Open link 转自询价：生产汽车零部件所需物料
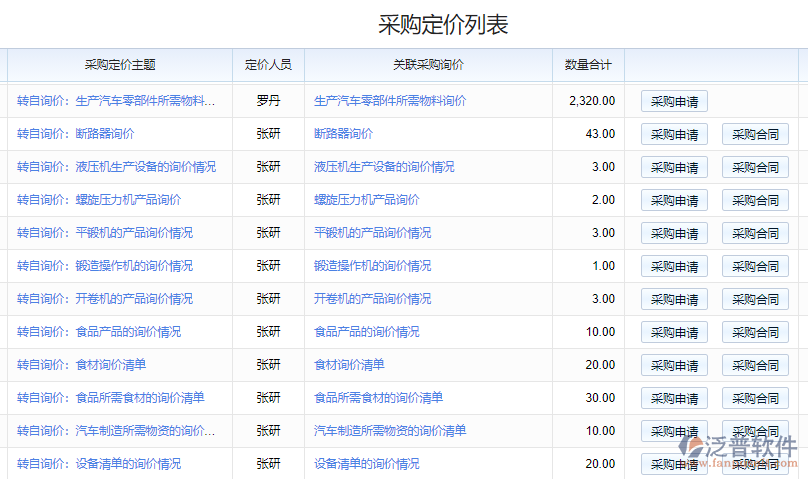Image resolution: width=808 pixels, height=479 pixels. tap(116, 101)
